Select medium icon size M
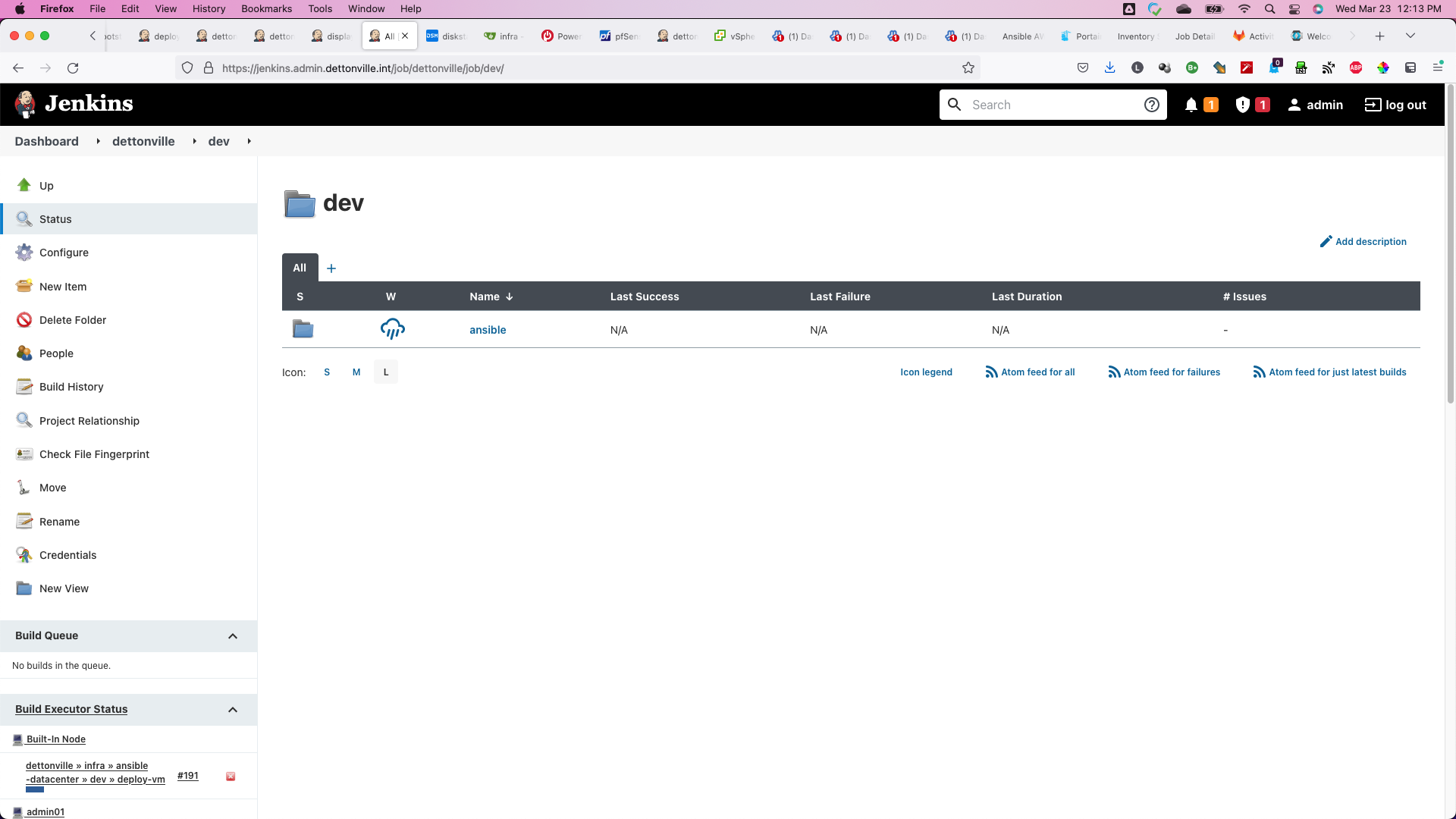The width and height of the screenshot is (1456, 819). (x=356, y=372)
